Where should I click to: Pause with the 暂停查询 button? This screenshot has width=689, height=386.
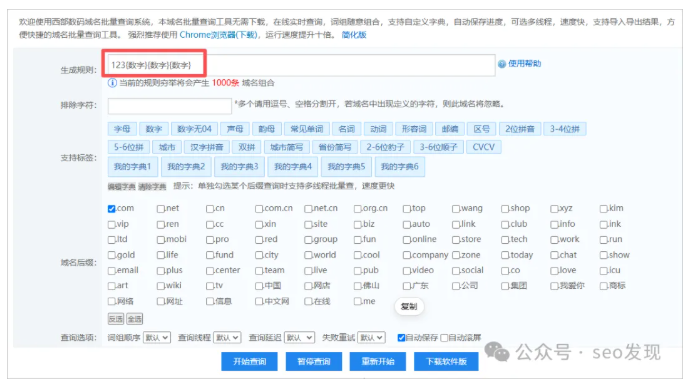pyautogui.click(x=314, y=361)
